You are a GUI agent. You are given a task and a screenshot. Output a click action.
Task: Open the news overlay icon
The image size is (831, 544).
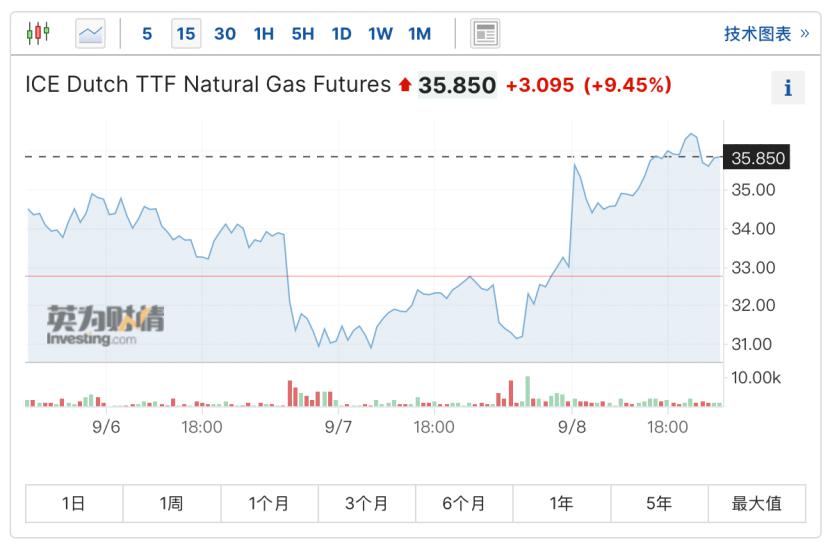point(485,34)
